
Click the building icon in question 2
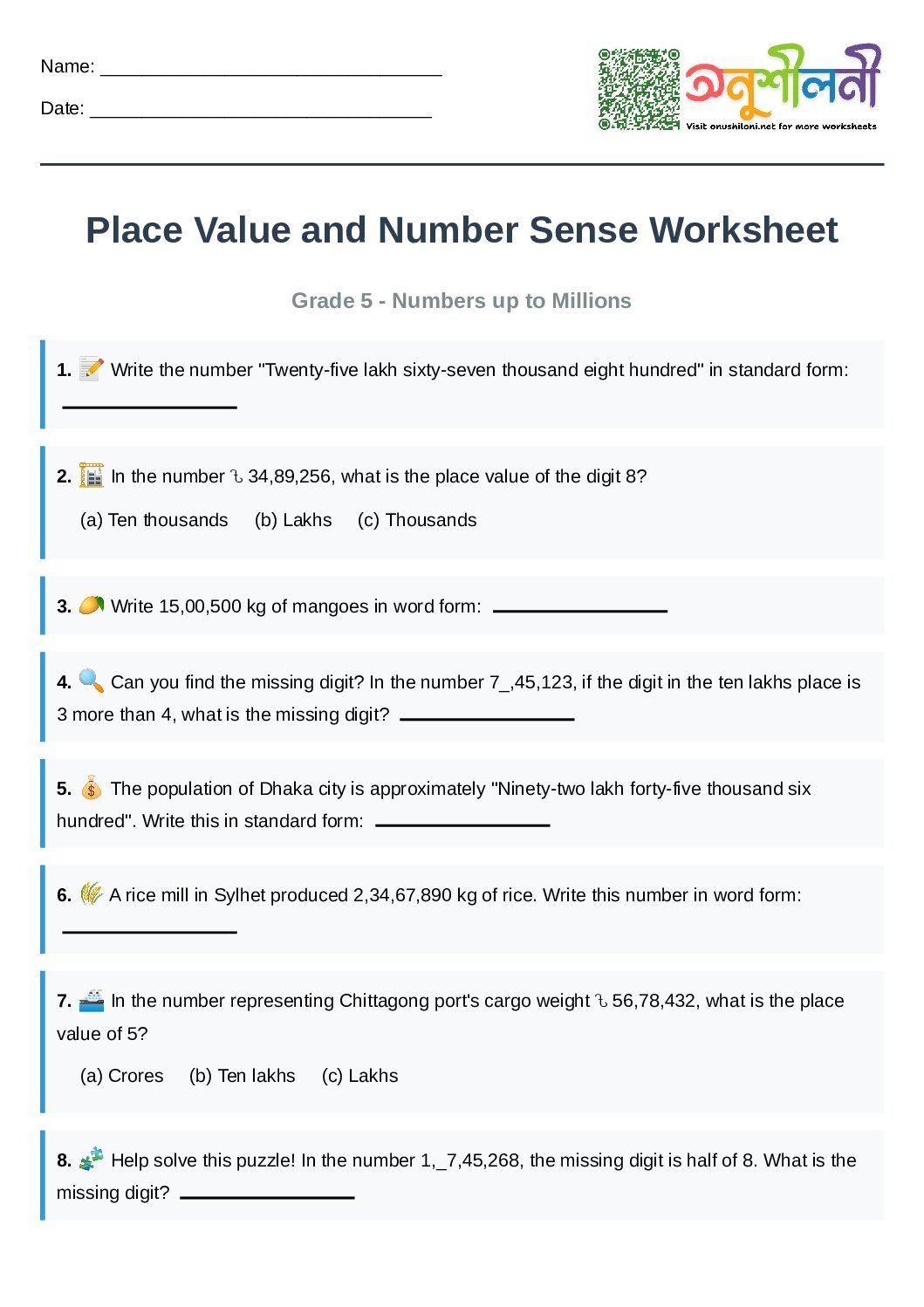pyautogui.click(x=91, y=476)
